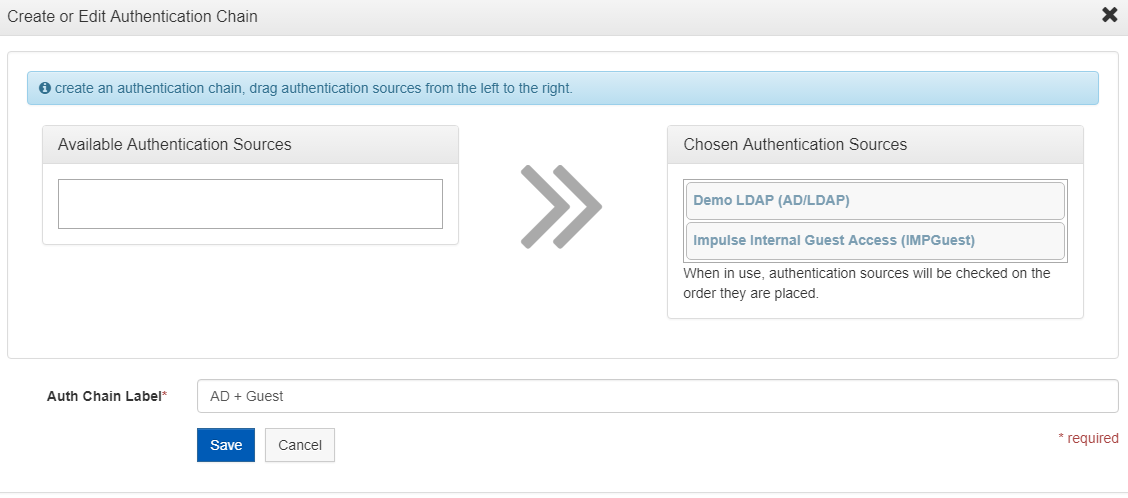The height and width of the screenshot is (498, 1128).
Task: Click the info circle icon in banner
Action: [x=45, y=89]
